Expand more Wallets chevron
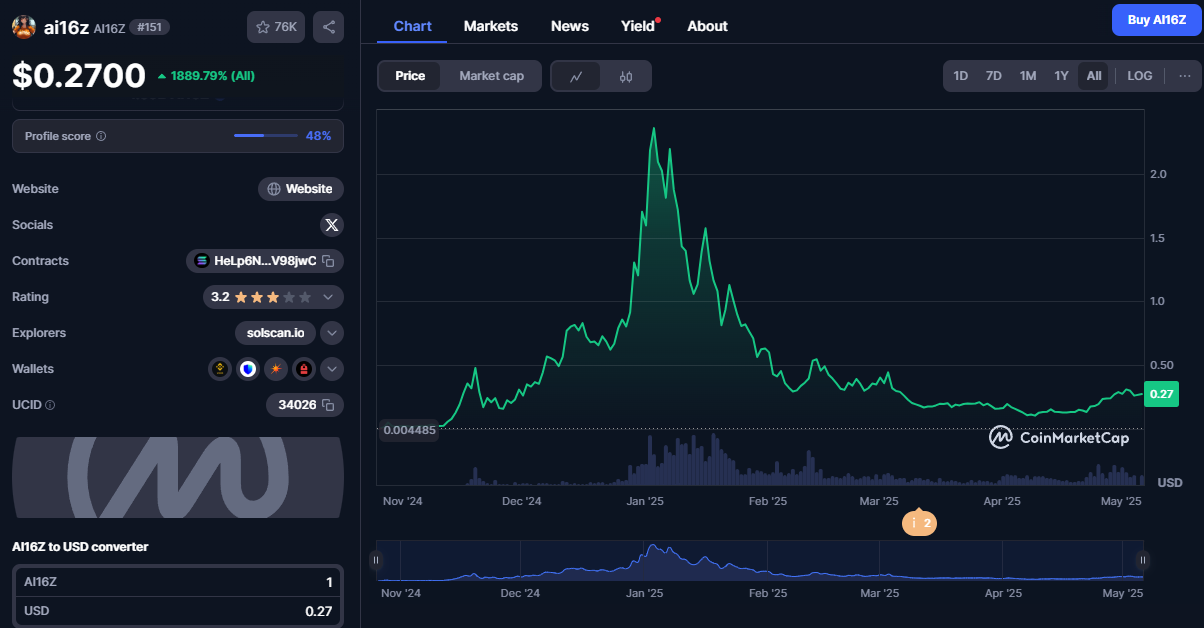 [x=332, y=369]
